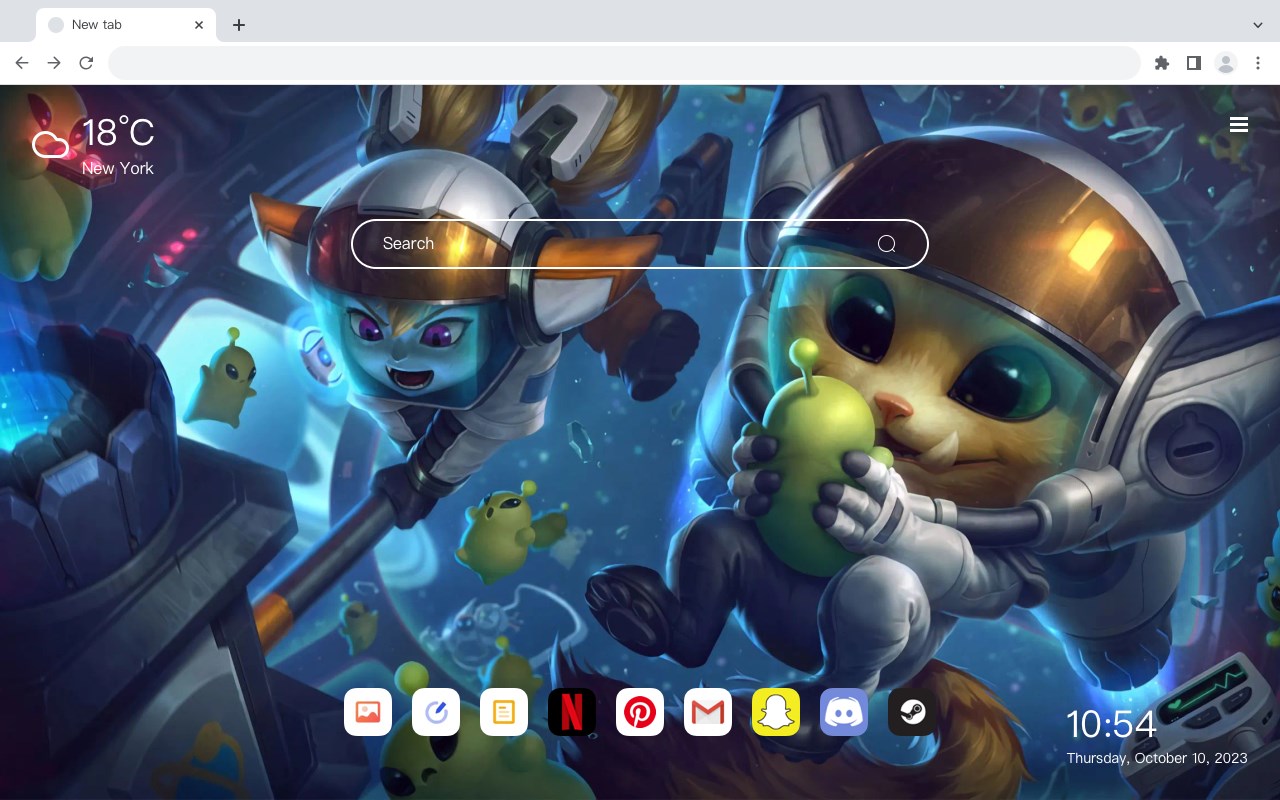This screenshot has width=1280, height=800.
Task: Click the cloud weather icon
Action: pyautogui.click(x=50, y=146)
